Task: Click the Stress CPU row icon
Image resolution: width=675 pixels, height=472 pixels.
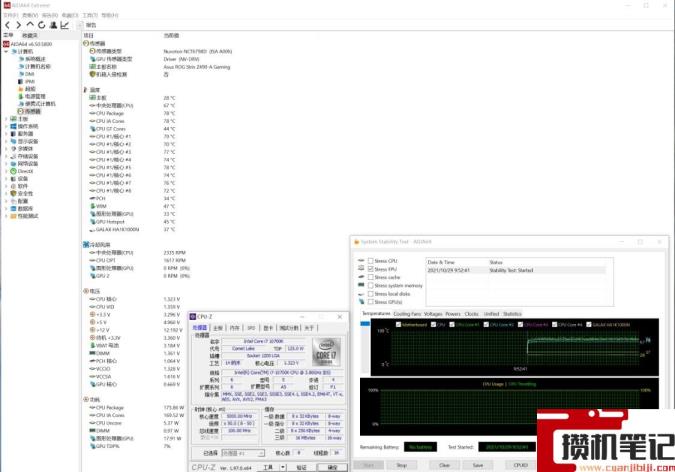Action: (x=361, y=261)
